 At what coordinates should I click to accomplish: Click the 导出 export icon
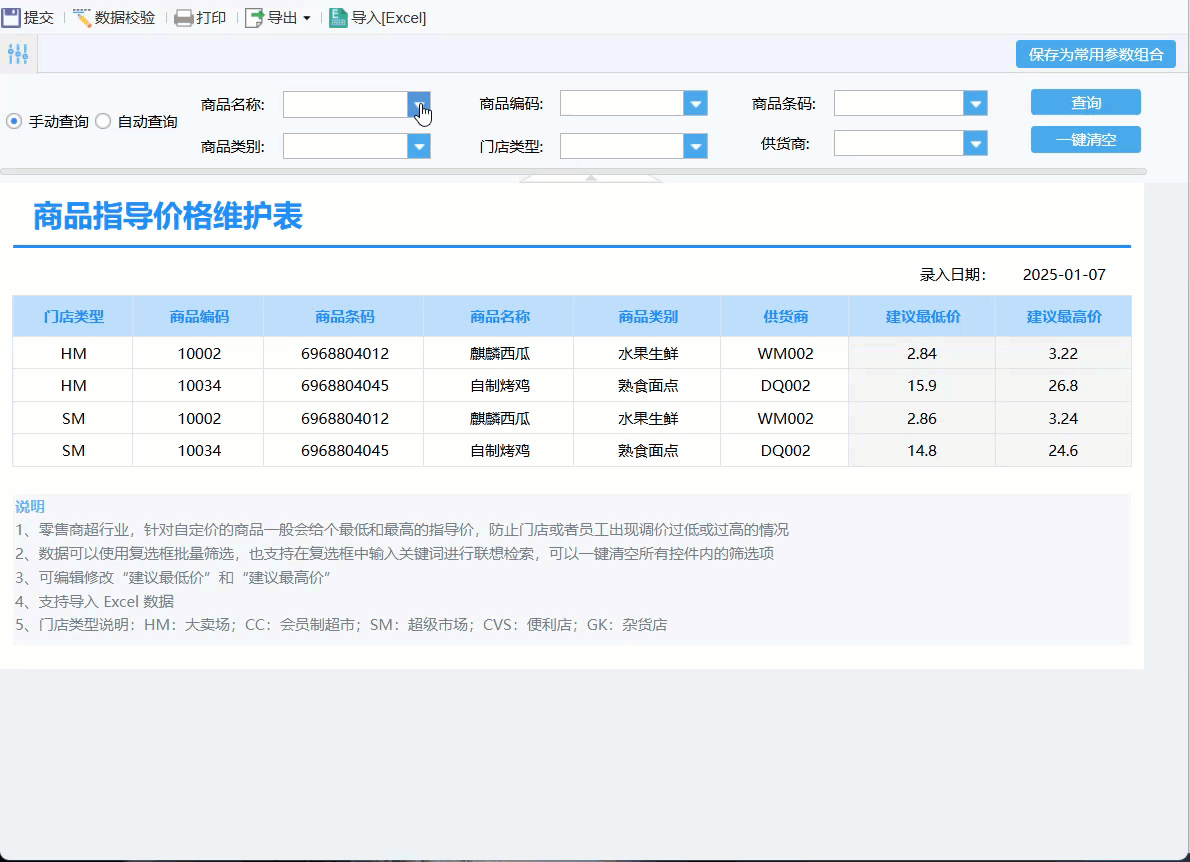pyautogui.click(x=254, y=17)
